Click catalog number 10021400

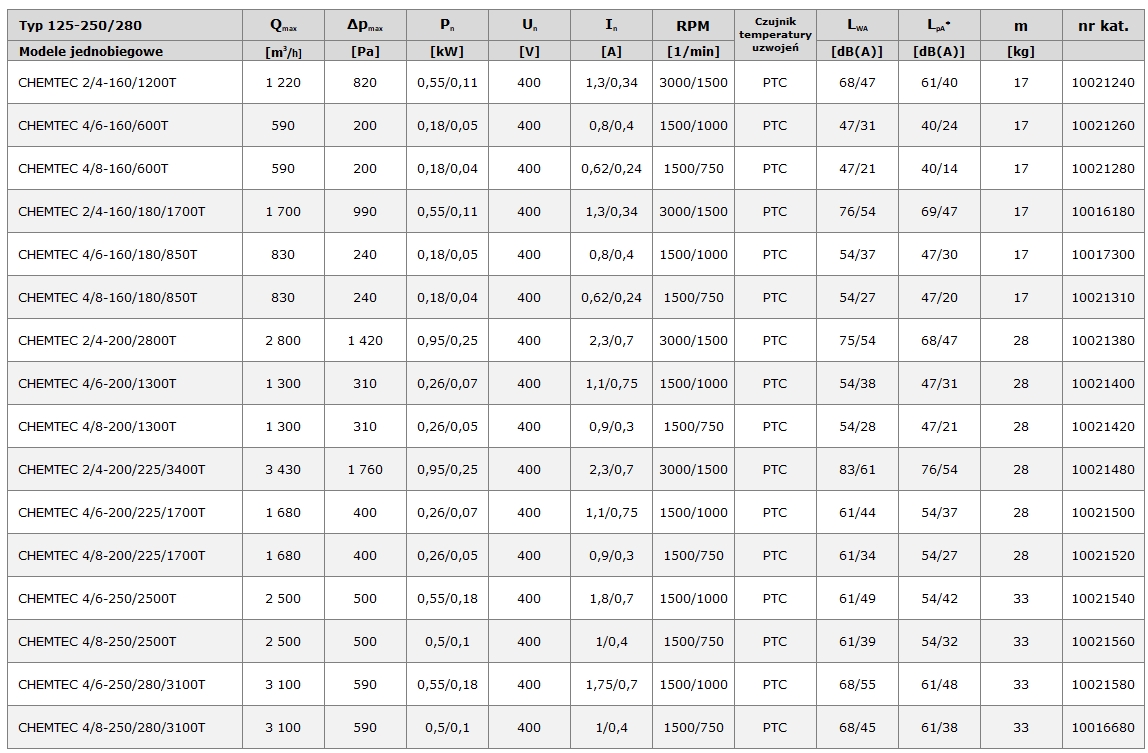(x=1102, y=384)
